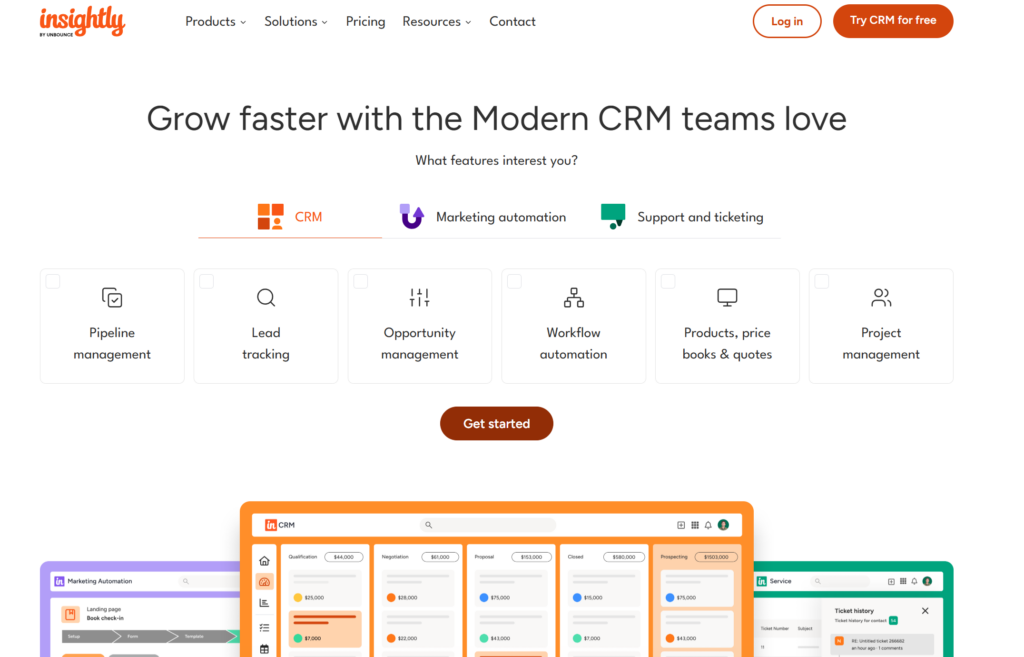This screenshot has height=657, width=1024.
Task: Click the 'Marketing Automation' preview title
Action: tap(100, 581)
